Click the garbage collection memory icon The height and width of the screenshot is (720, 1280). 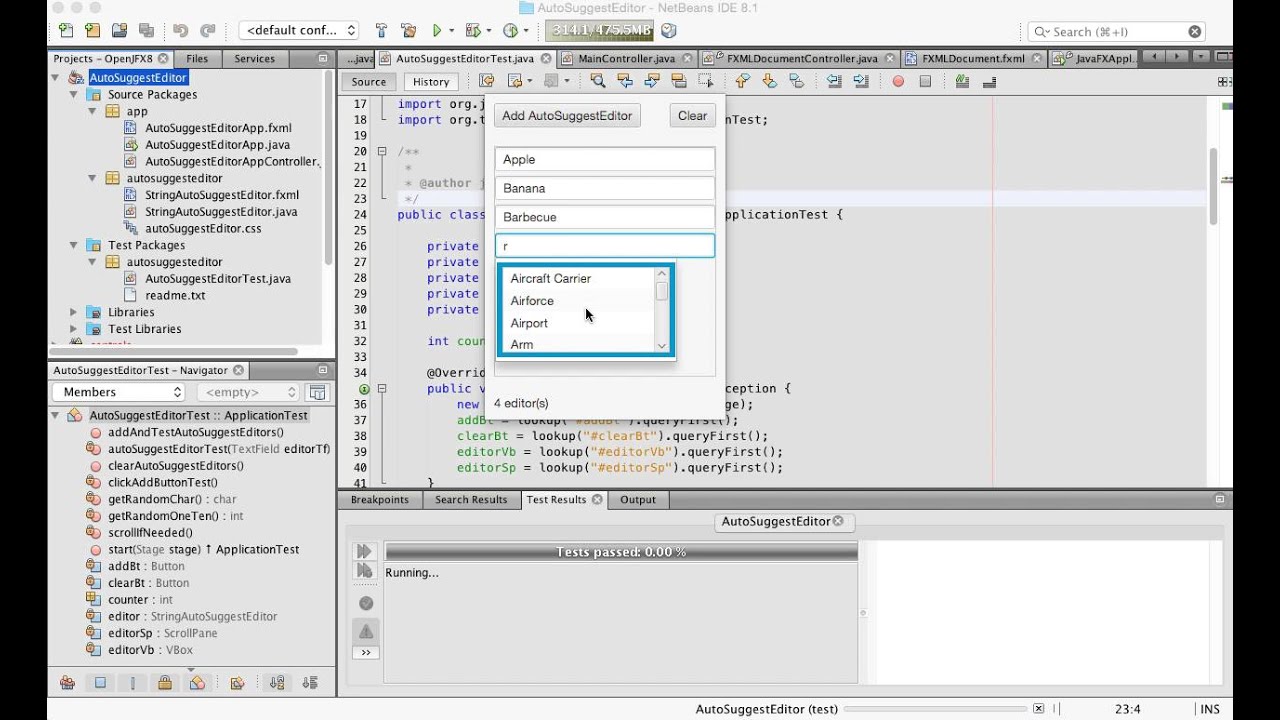point(668,31)
